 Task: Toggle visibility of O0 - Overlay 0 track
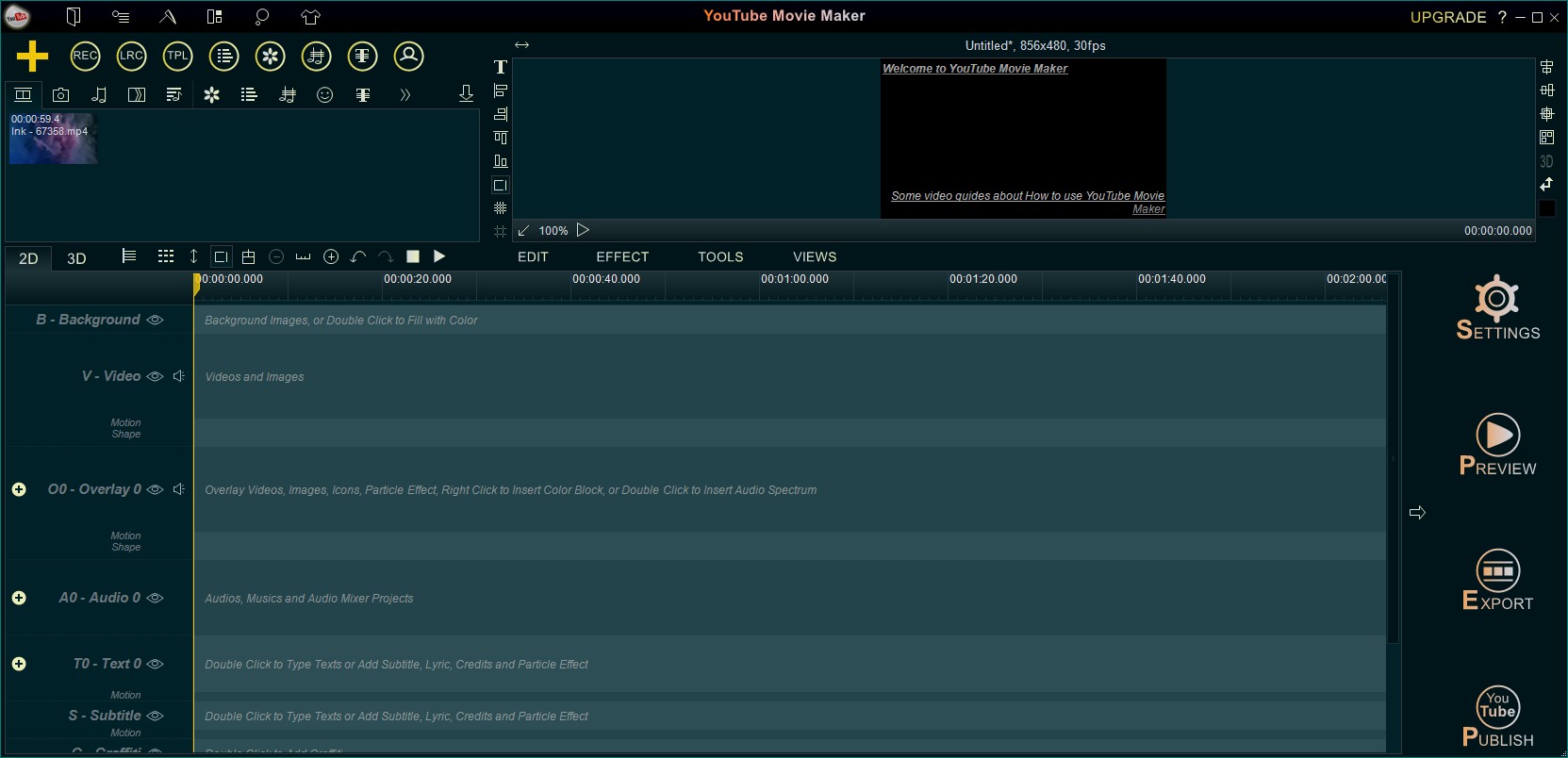pos(156,489)
